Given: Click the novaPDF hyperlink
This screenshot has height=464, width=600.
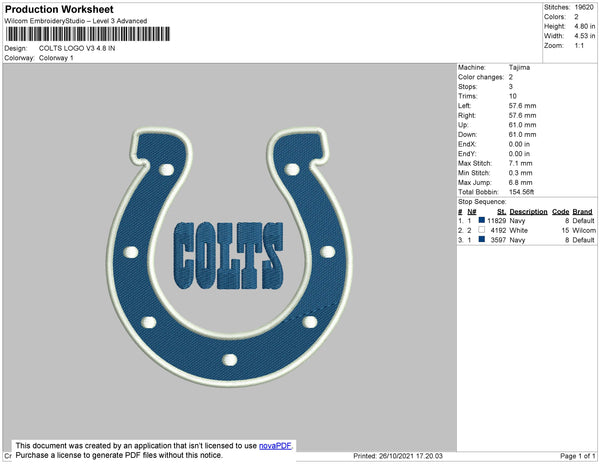Looking at the screenshot, I should (275, 446).
